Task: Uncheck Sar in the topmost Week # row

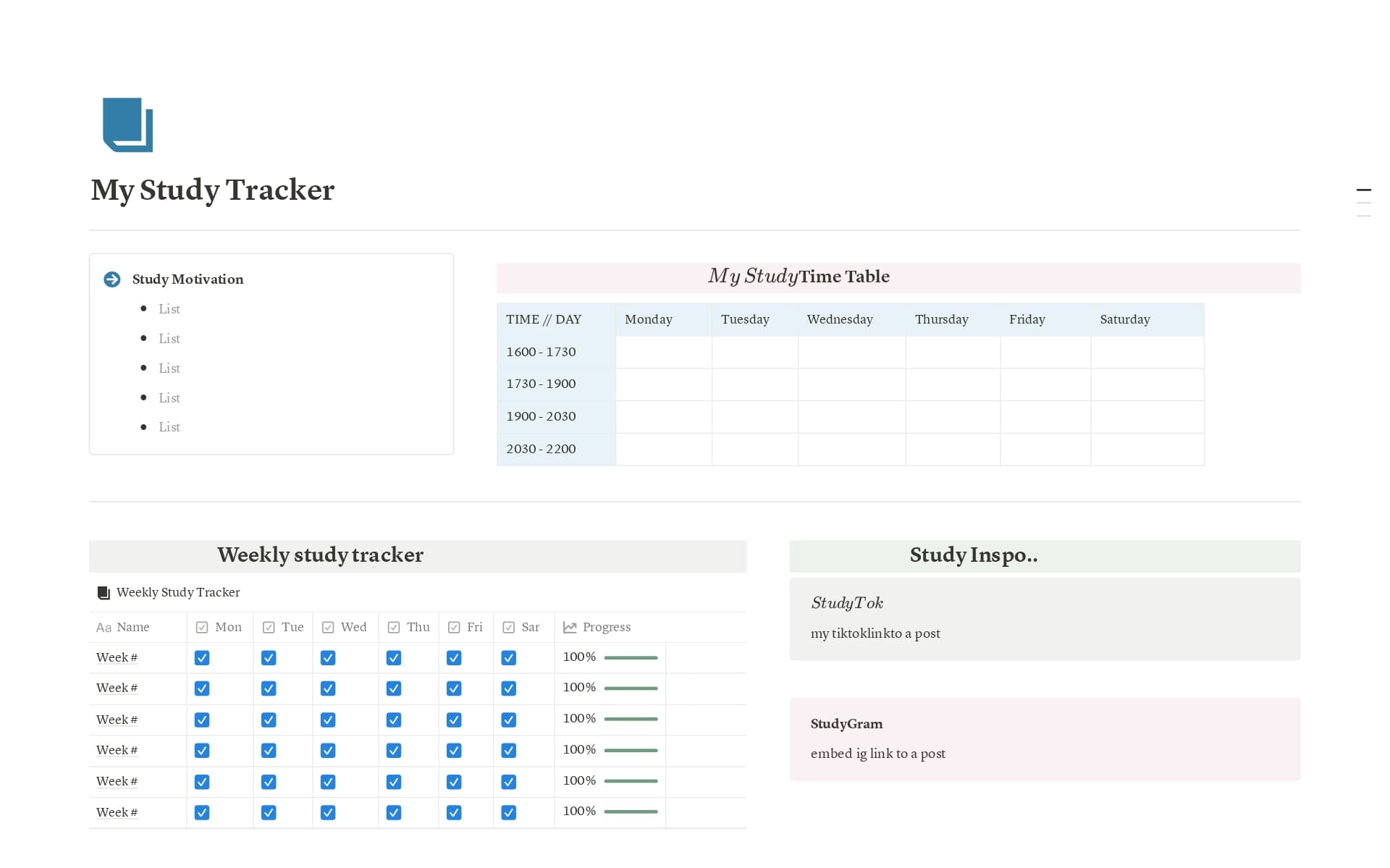Action: pyautogui.click(x=509, y=658)
